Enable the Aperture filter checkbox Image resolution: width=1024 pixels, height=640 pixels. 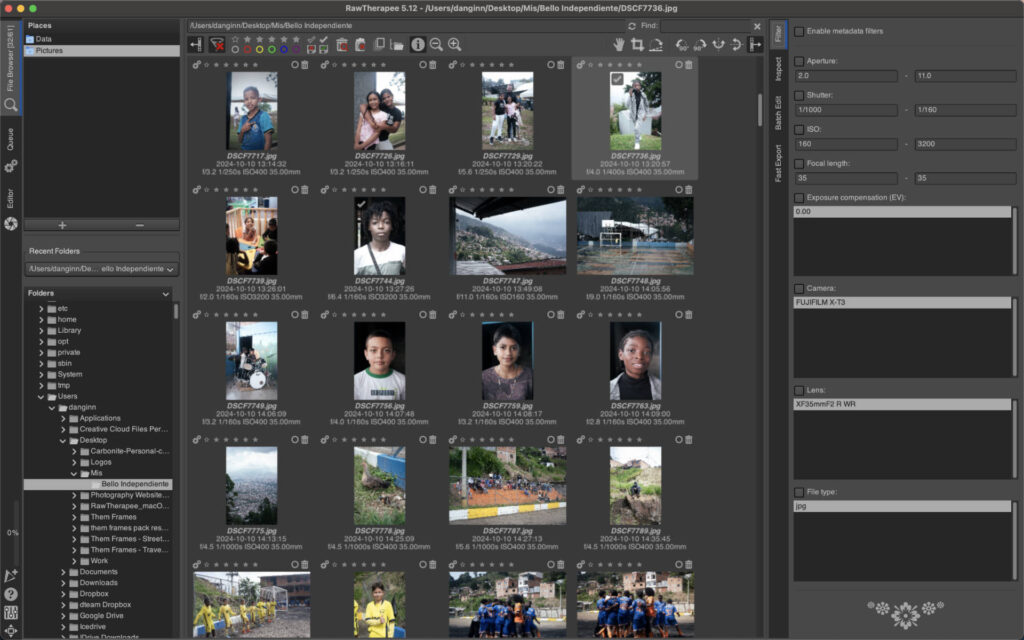click(x=799, y=61)
